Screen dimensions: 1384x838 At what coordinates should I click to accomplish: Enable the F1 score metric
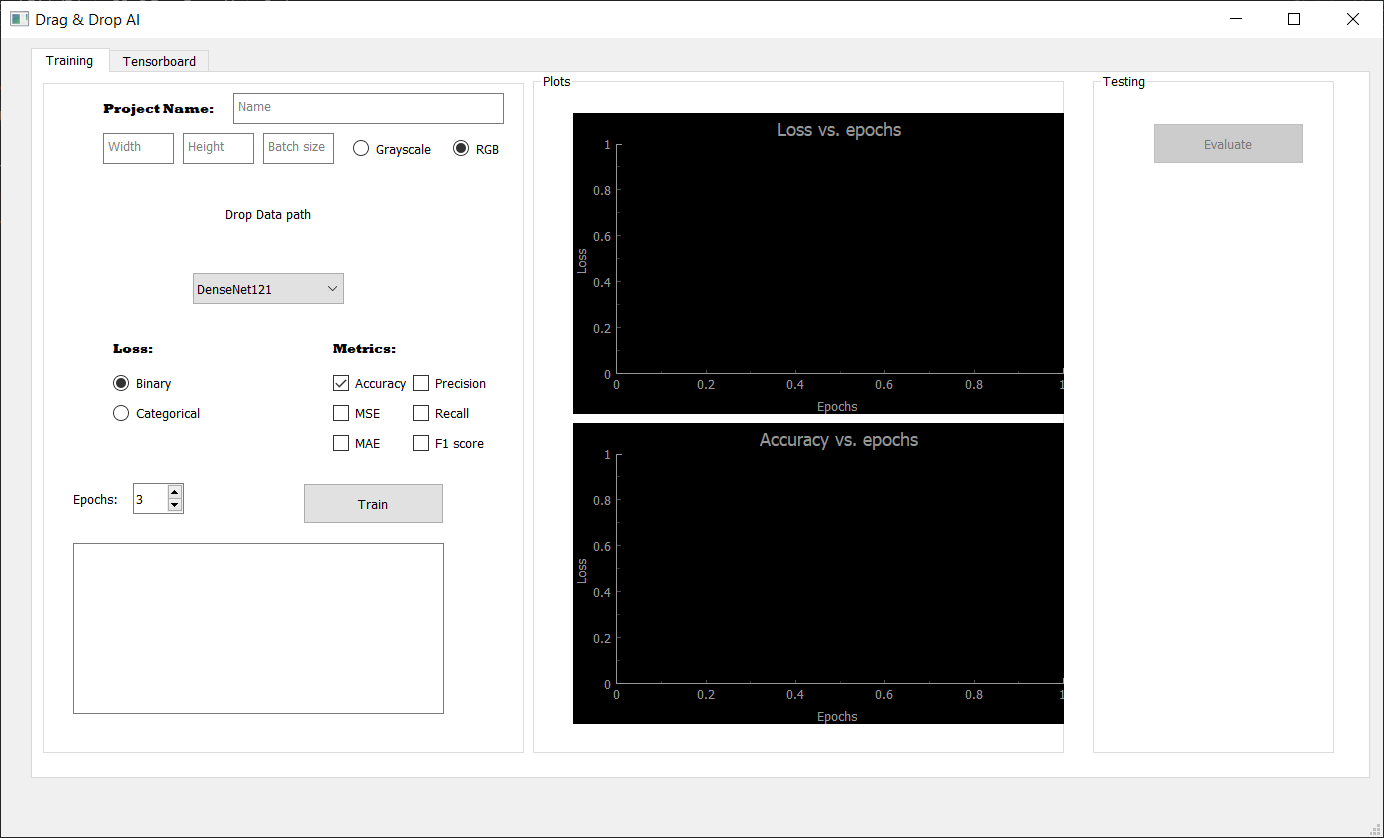coord(421,443)
